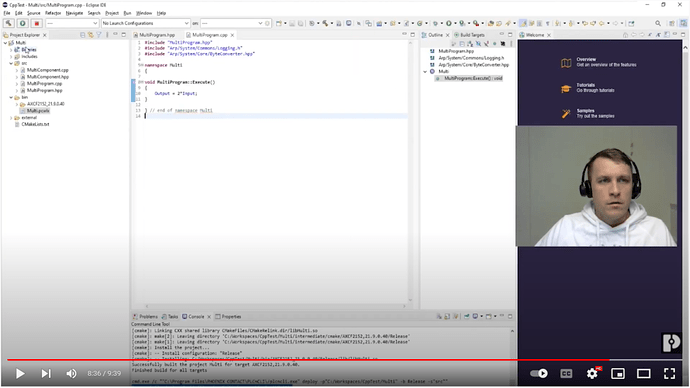Click the Build hammer button in launch bar

pyautogui.click(x=8, y=23)
